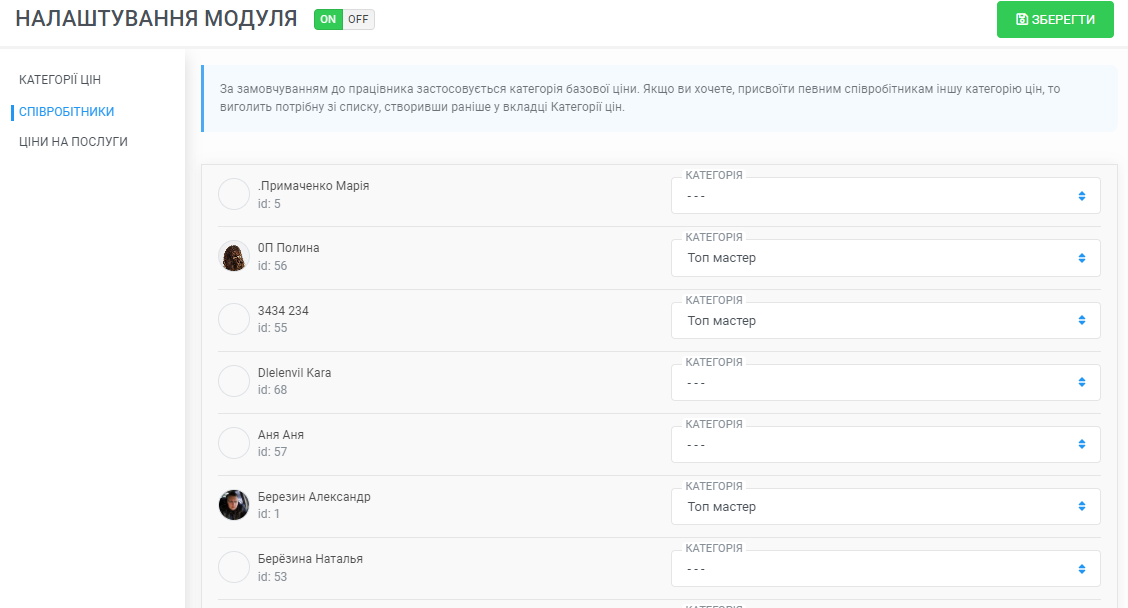Open category dropdown for 3434 234
1128x608 pixels.
point(886,320)
